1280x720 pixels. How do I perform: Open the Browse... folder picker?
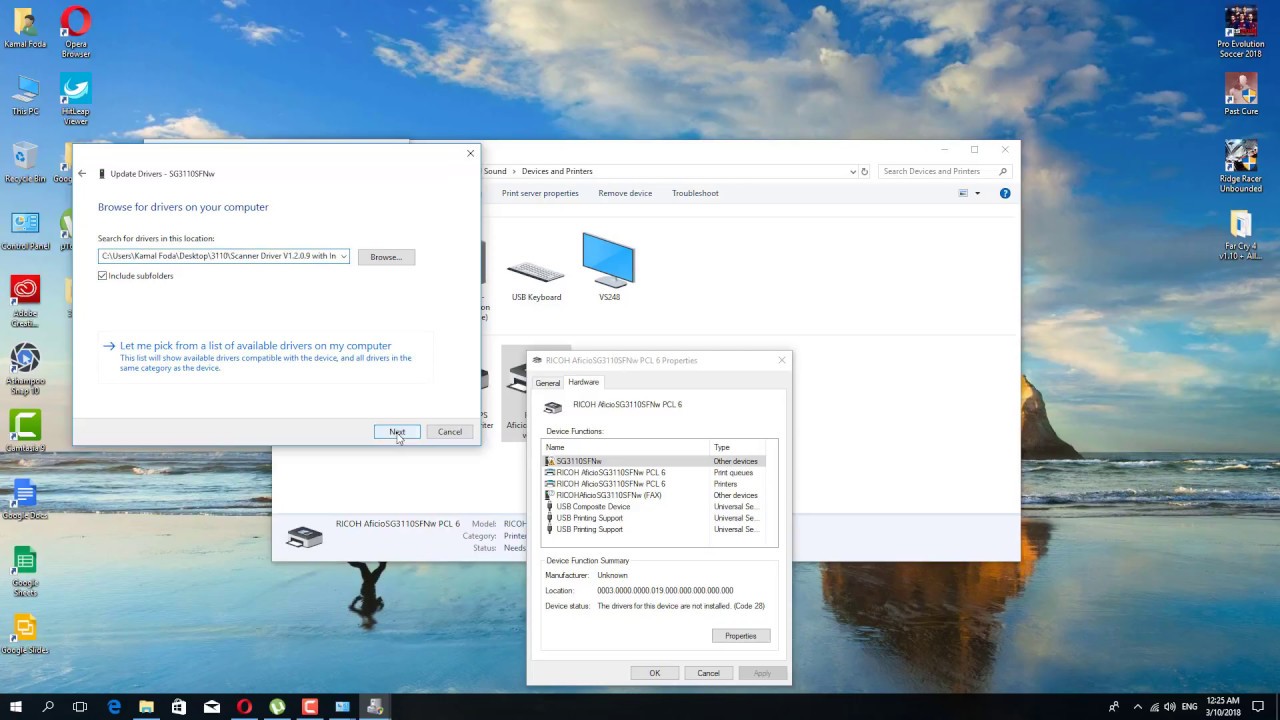pyautogui.click(x=386, y=257)
